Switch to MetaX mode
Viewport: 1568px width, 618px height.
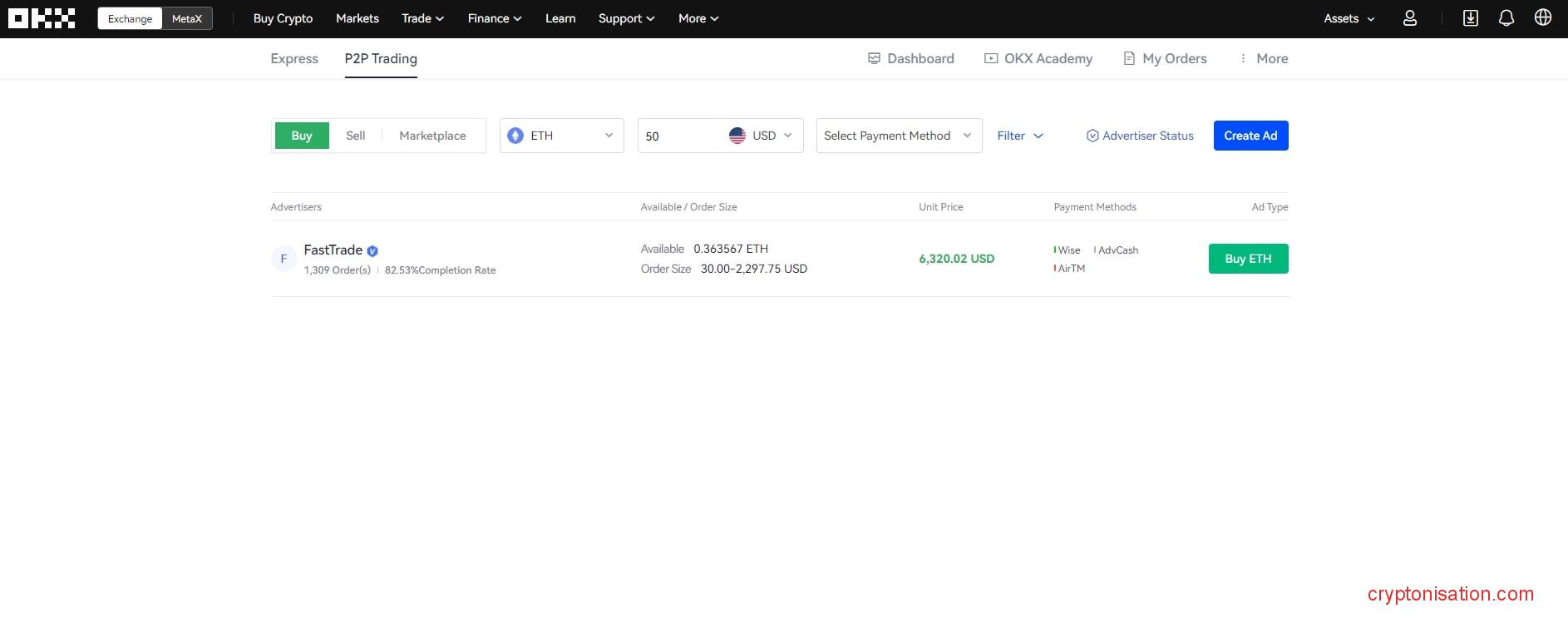pyautogui.click(x=187, y=18)
